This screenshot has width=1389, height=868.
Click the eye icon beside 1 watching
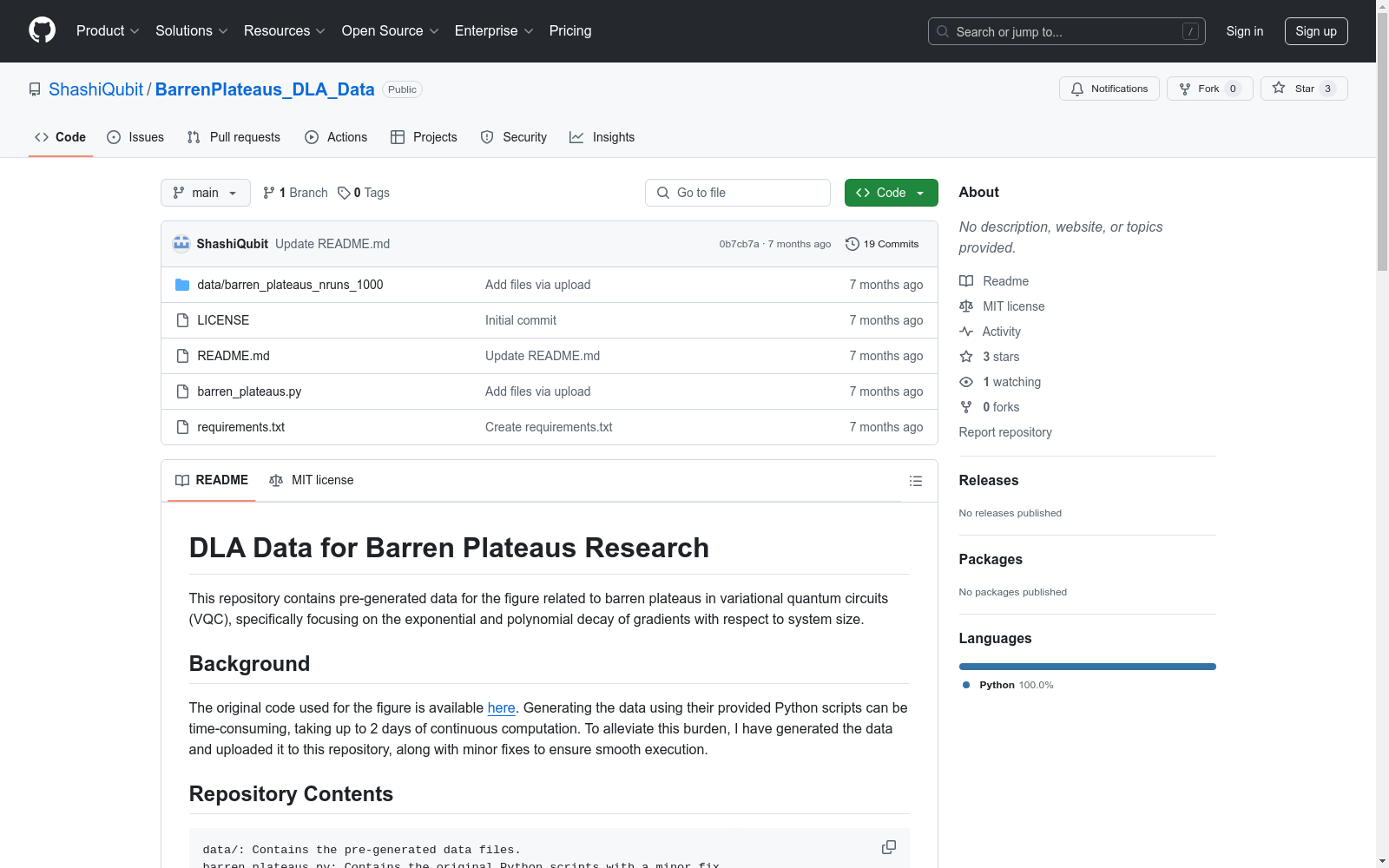coord(966,382)
